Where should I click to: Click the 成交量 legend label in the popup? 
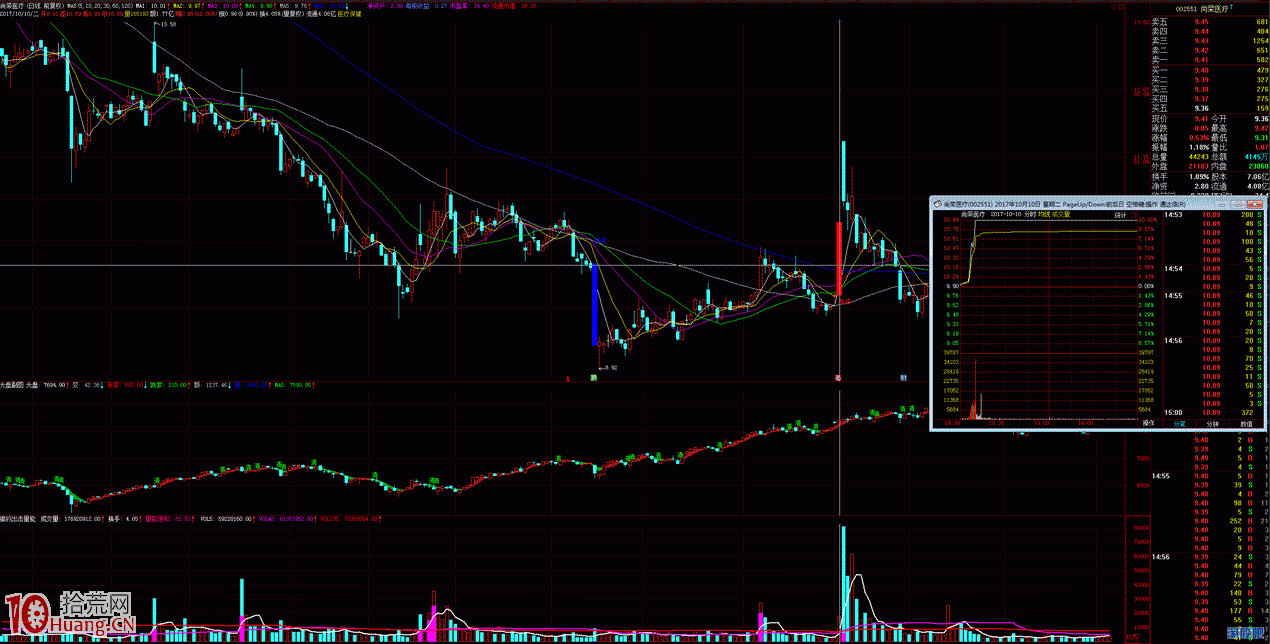point(1060,215)
